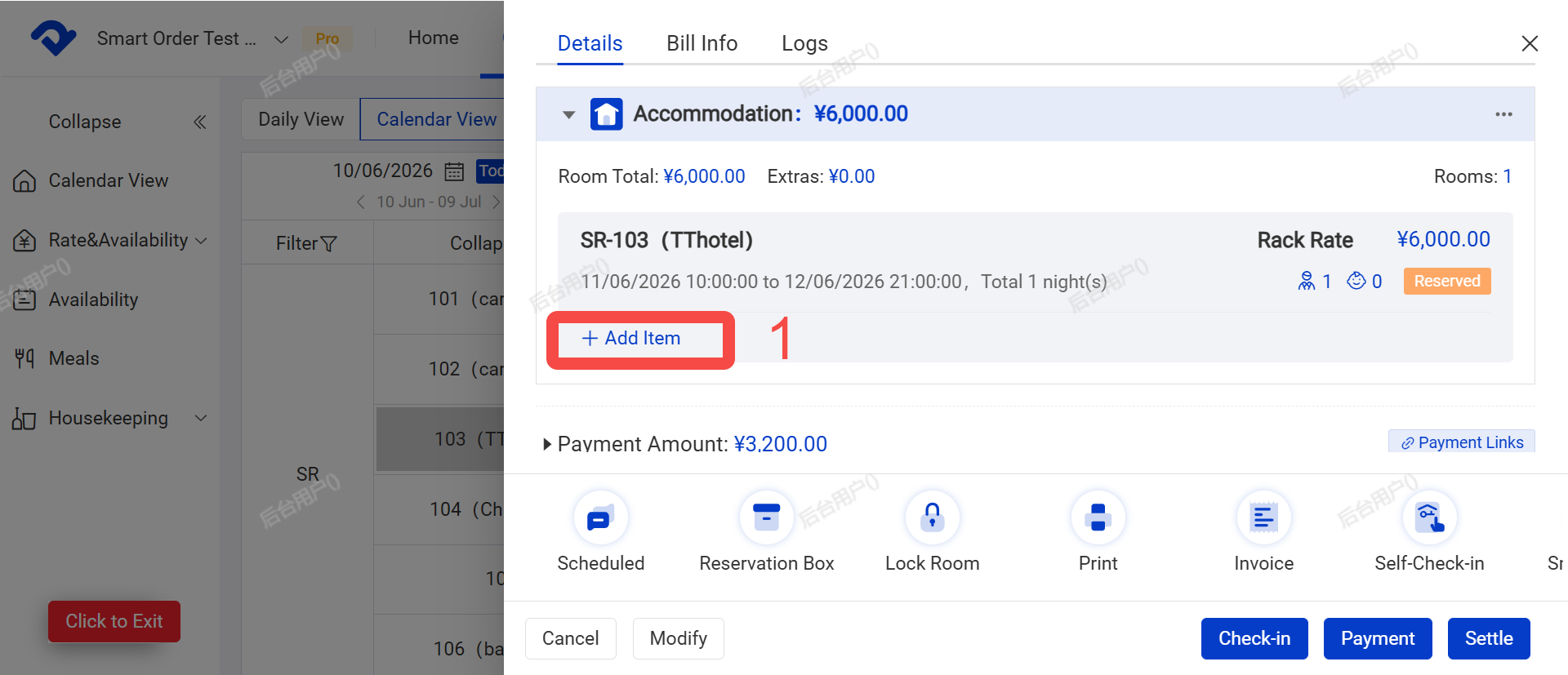Open the Reservation Box icon
1568x675 pixels.
766,517
